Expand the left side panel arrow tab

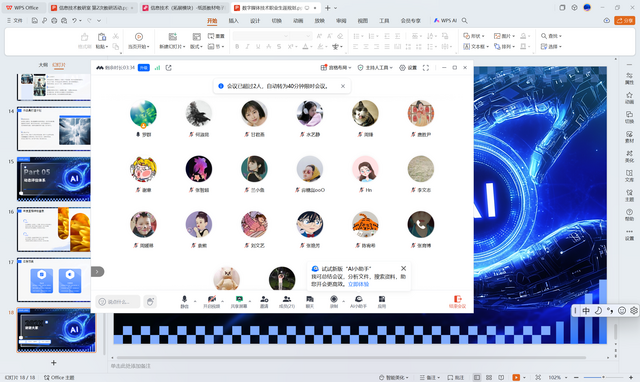pyautogui.click(x=97, y=271)
